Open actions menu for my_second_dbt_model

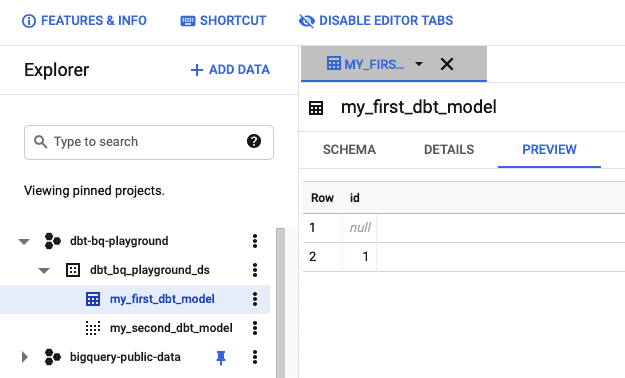255,328
